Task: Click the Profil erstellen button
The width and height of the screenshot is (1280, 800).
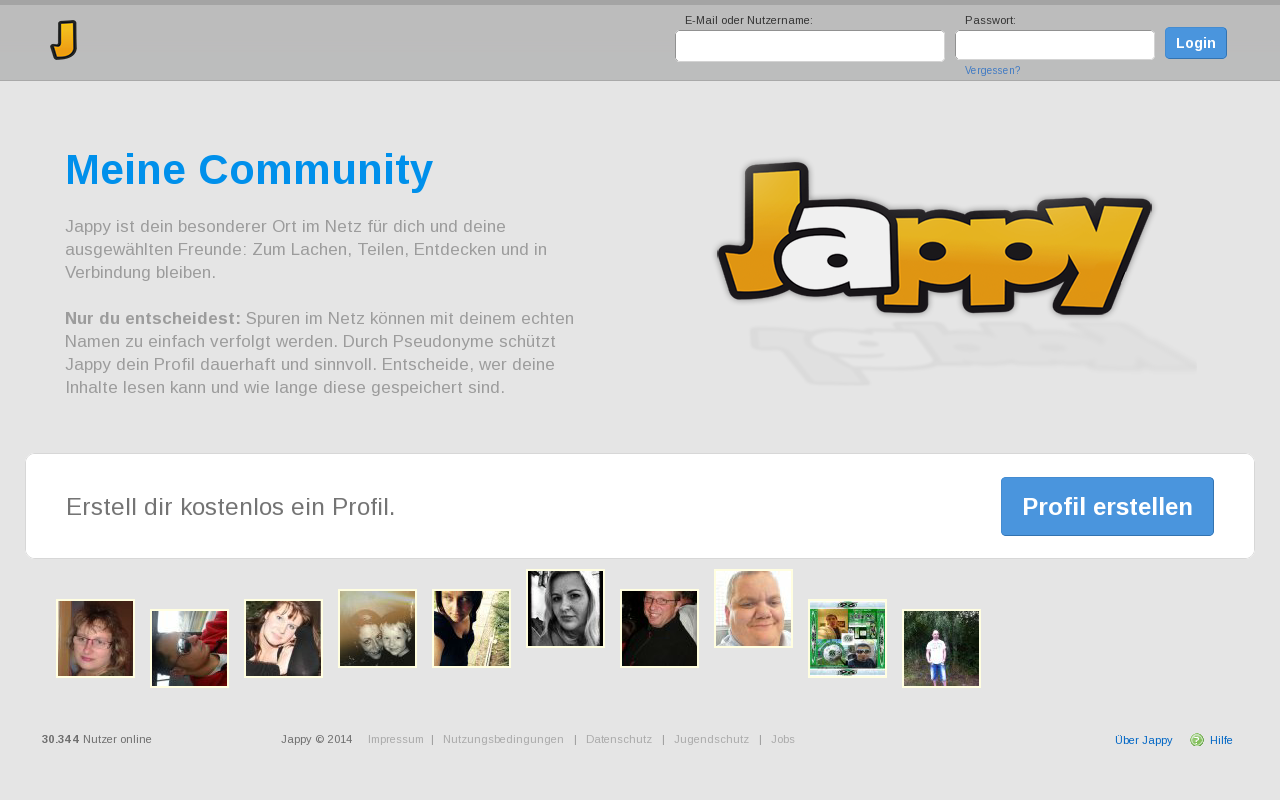Action: tap(1107, 506)
